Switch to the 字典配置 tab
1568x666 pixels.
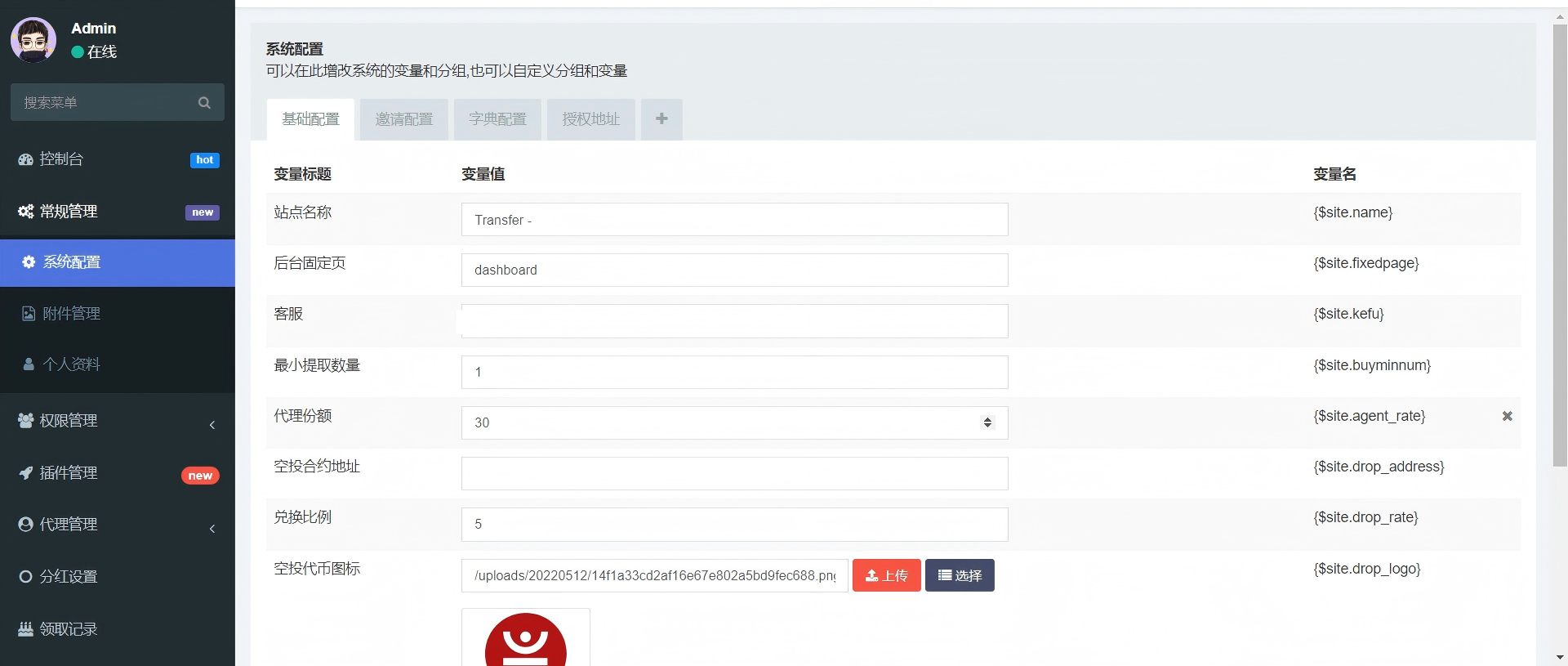[x=497, y=119]
